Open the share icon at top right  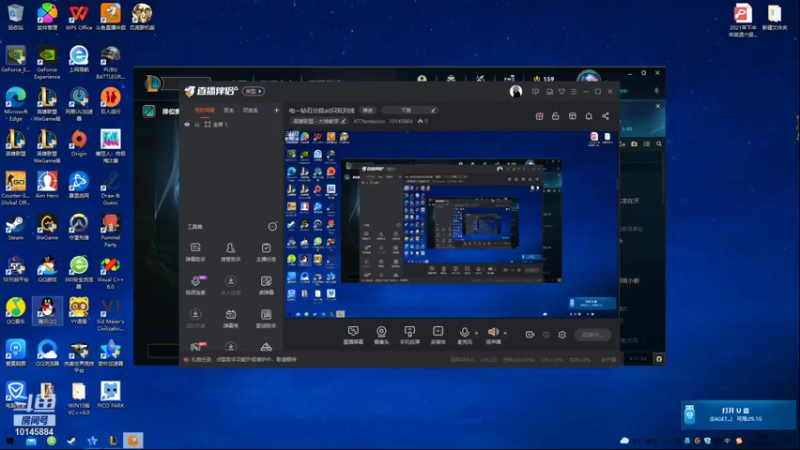(x=606, y=116)
